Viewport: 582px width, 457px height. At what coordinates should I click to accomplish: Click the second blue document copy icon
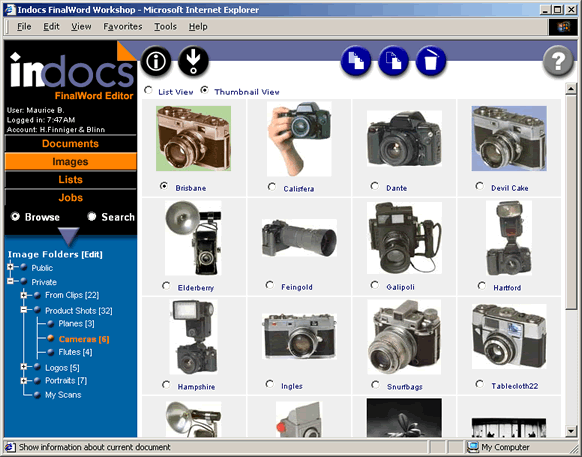pos(393,61)
